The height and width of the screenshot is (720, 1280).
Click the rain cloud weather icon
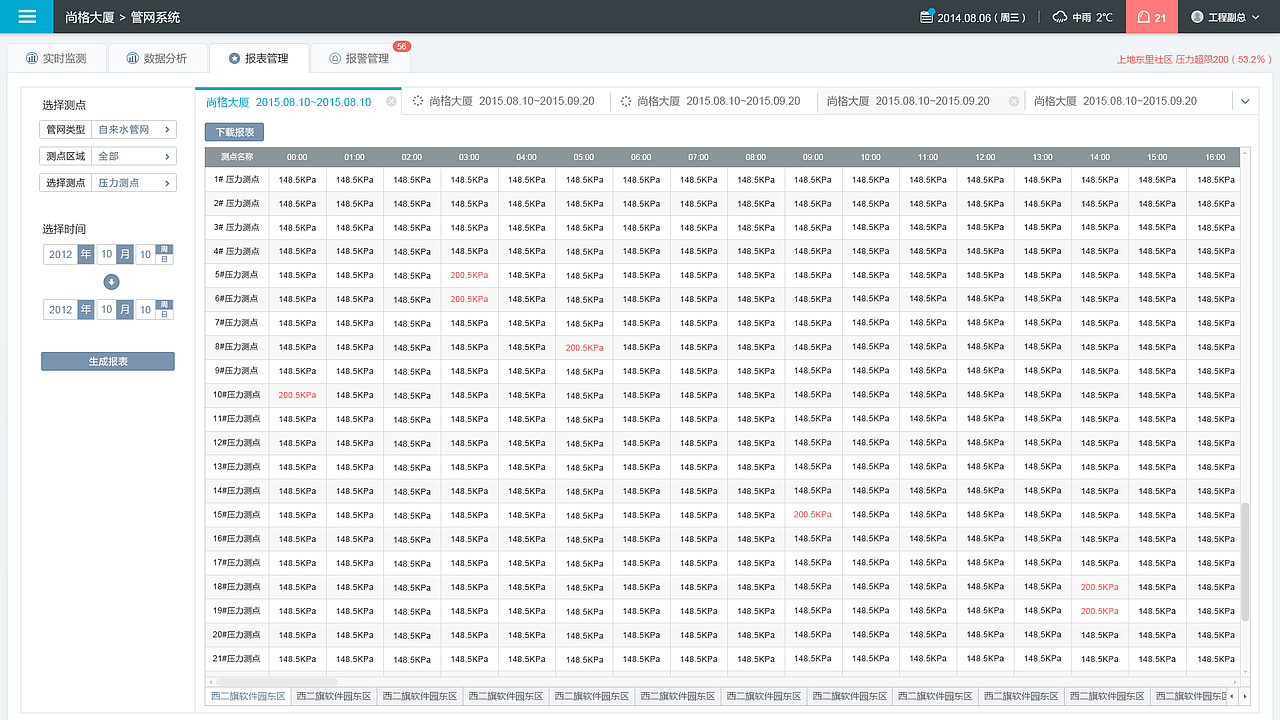[1060, 17]
